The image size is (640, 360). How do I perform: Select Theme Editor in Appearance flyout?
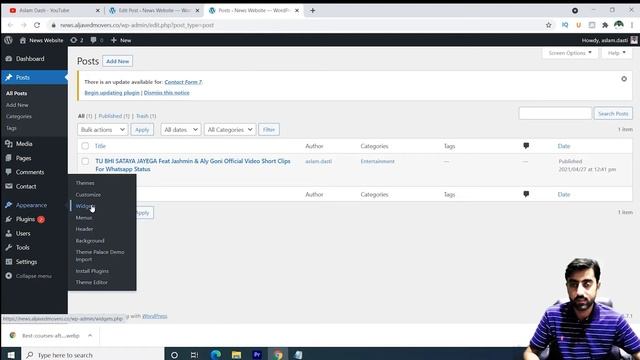click(91, 282)
